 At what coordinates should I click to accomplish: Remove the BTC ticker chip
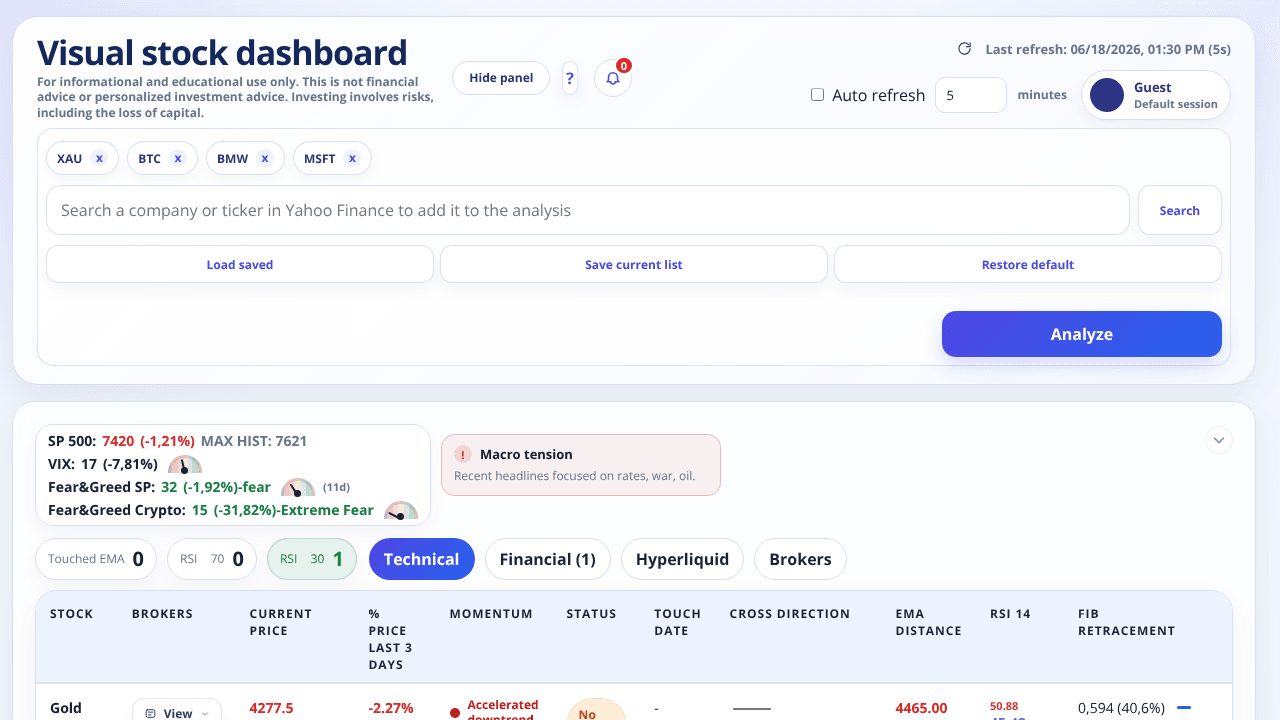point(178,158)
